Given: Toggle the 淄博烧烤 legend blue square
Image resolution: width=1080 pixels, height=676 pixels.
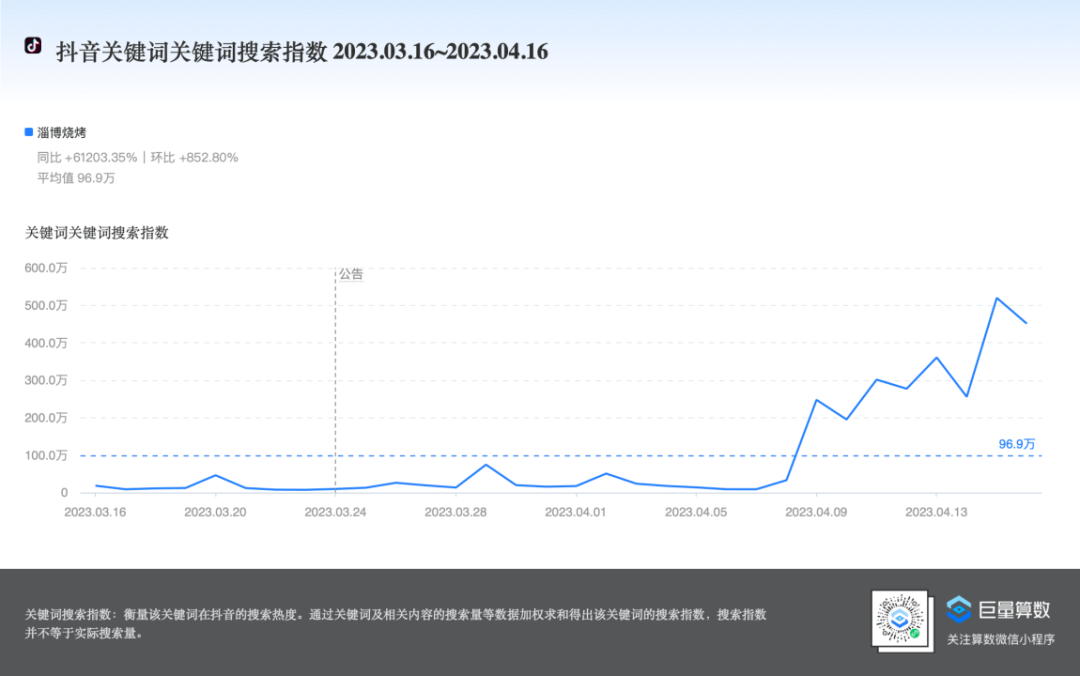Looking at the screenshot, I should point(29,132).
